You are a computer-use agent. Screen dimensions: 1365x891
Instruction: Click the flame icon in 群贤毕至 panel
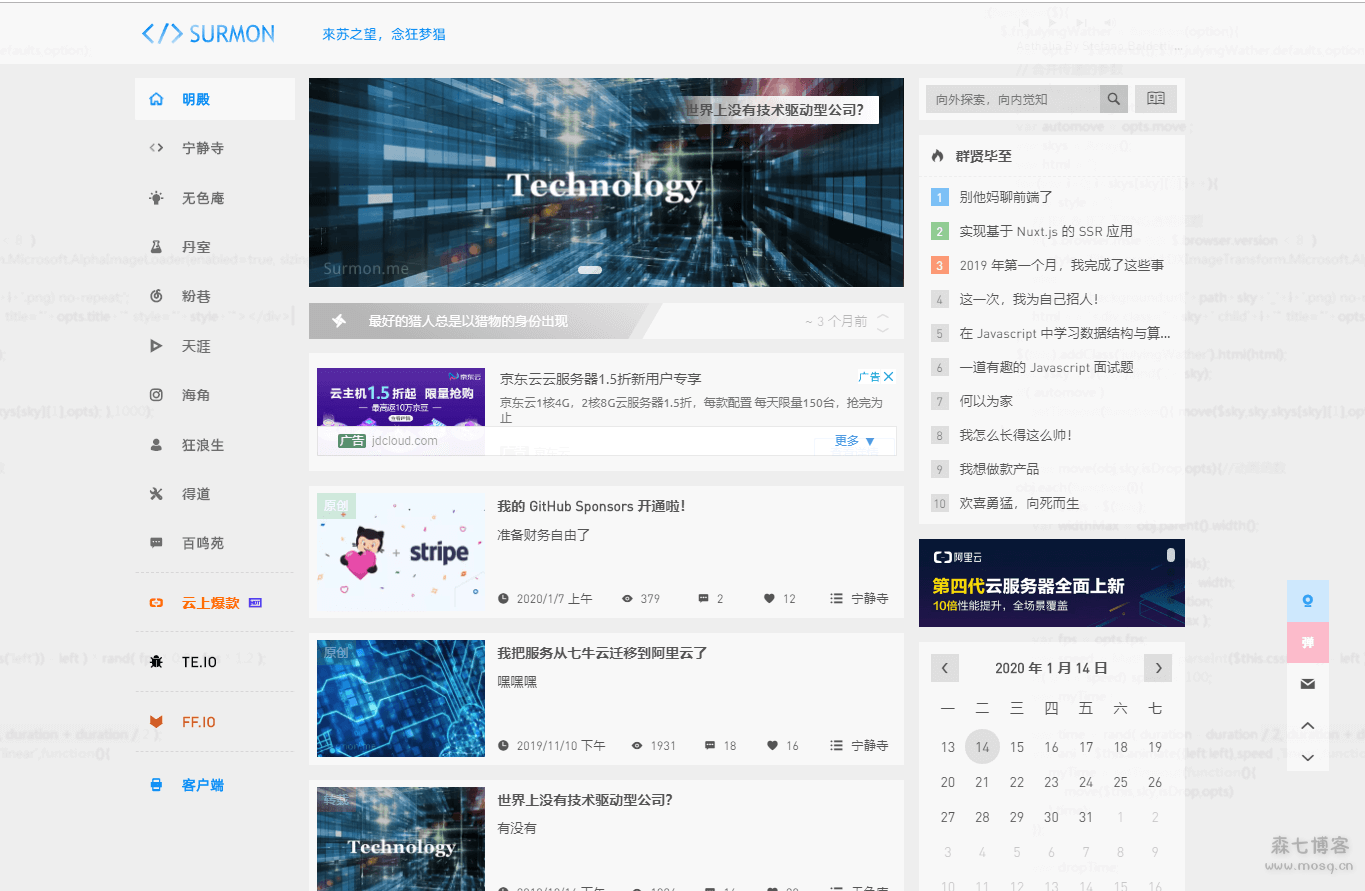(x=939, y=156)
